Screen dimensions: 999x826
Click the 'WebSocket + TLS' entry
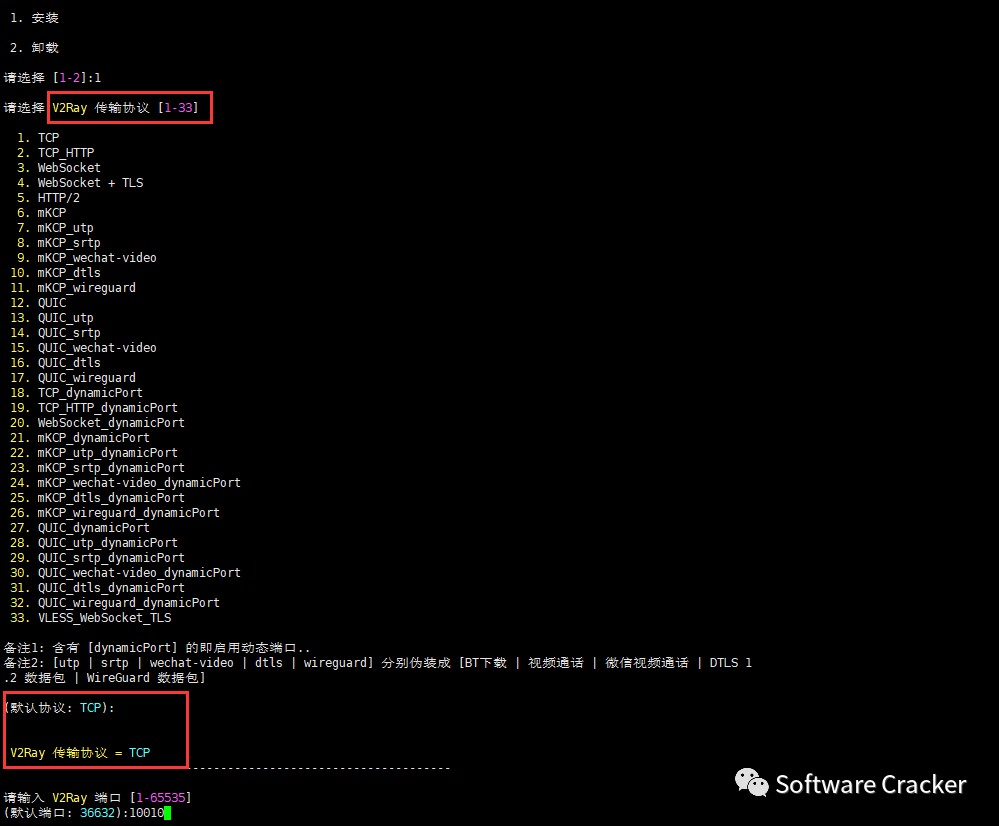(x=90, y=183)
